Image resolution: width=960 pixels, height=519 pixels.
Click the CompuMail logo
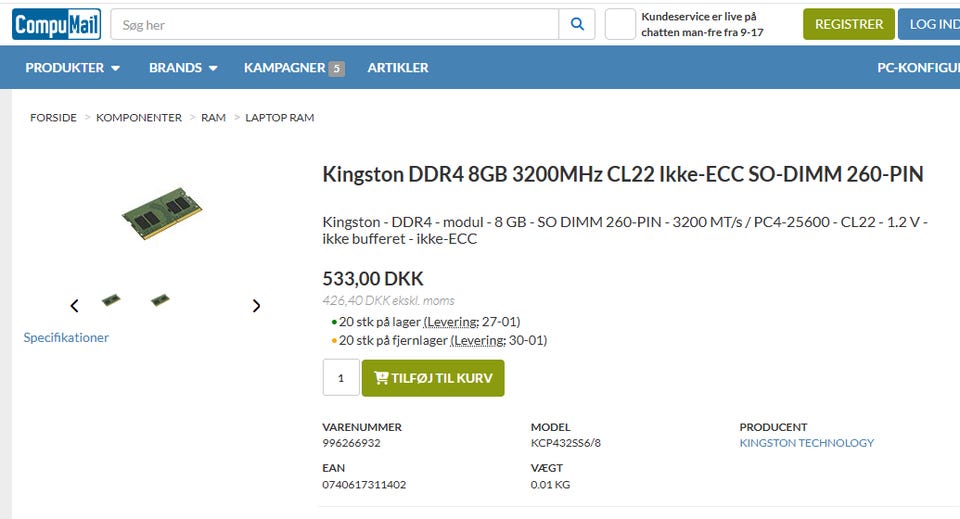56,24
